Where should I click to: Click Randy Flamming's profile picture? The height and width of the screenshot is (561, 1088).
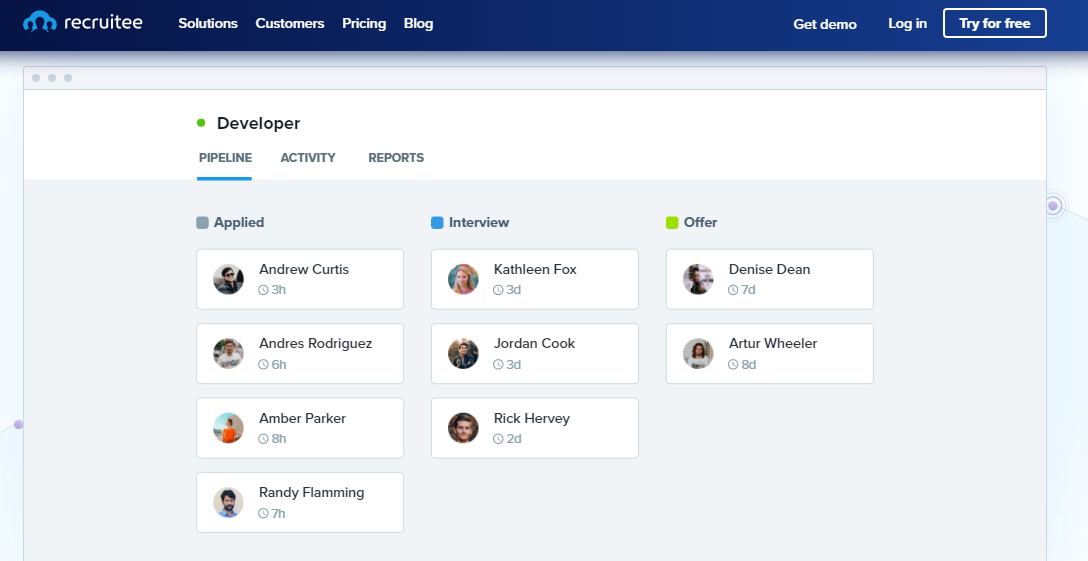click(x=229, y=502)
